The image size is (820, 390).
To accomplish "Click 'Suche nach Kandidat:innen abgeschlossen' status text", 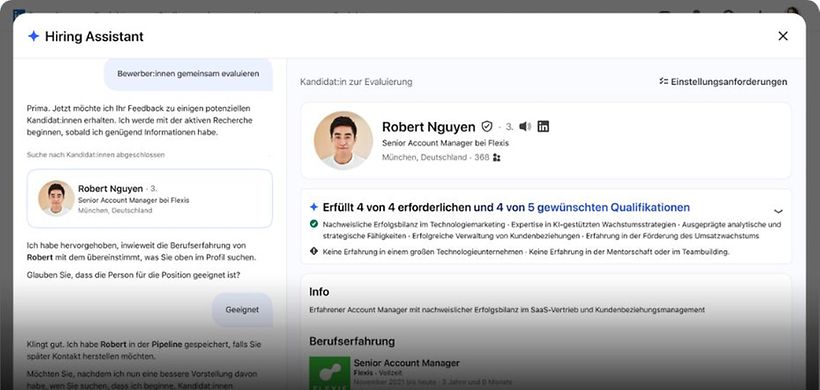I will 96,155.
